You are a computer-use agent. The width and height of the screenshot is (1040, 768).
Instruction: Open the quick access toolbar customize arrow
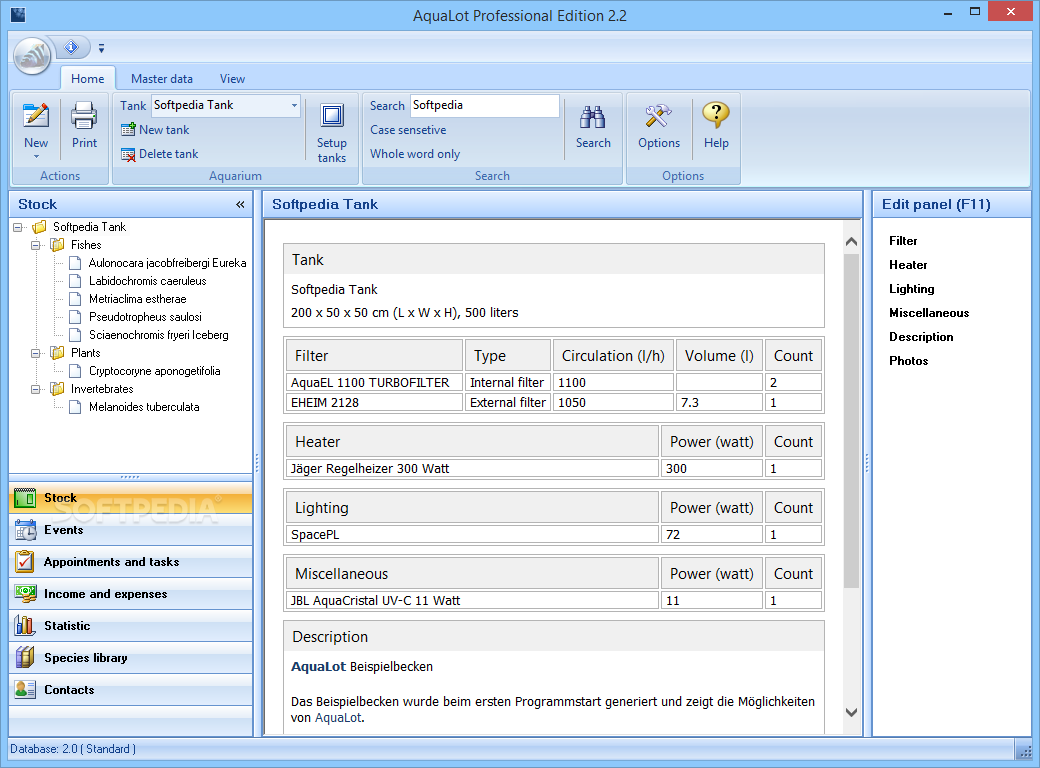pos(101,48)
